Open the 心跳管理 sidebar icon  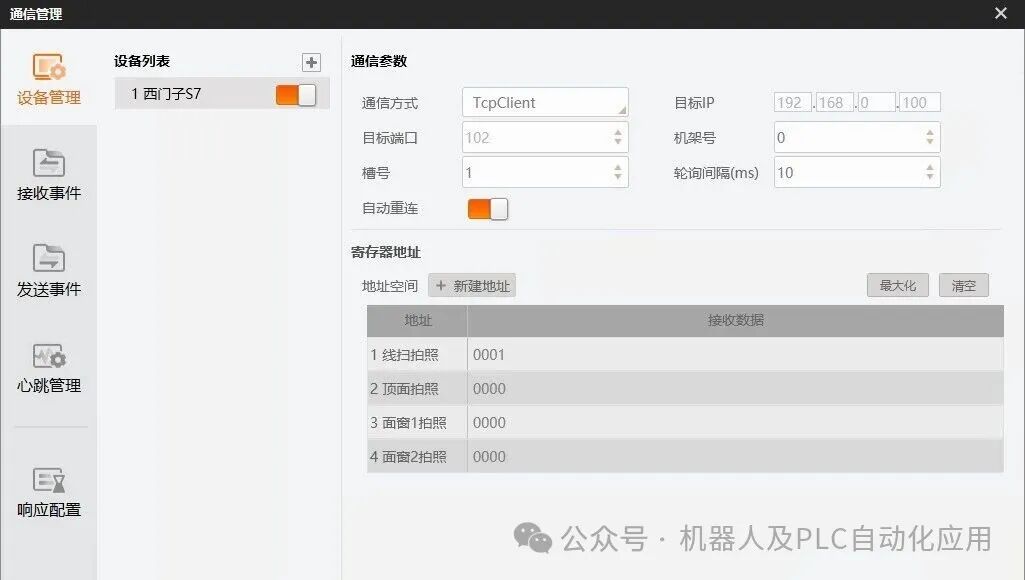point(49,367)
